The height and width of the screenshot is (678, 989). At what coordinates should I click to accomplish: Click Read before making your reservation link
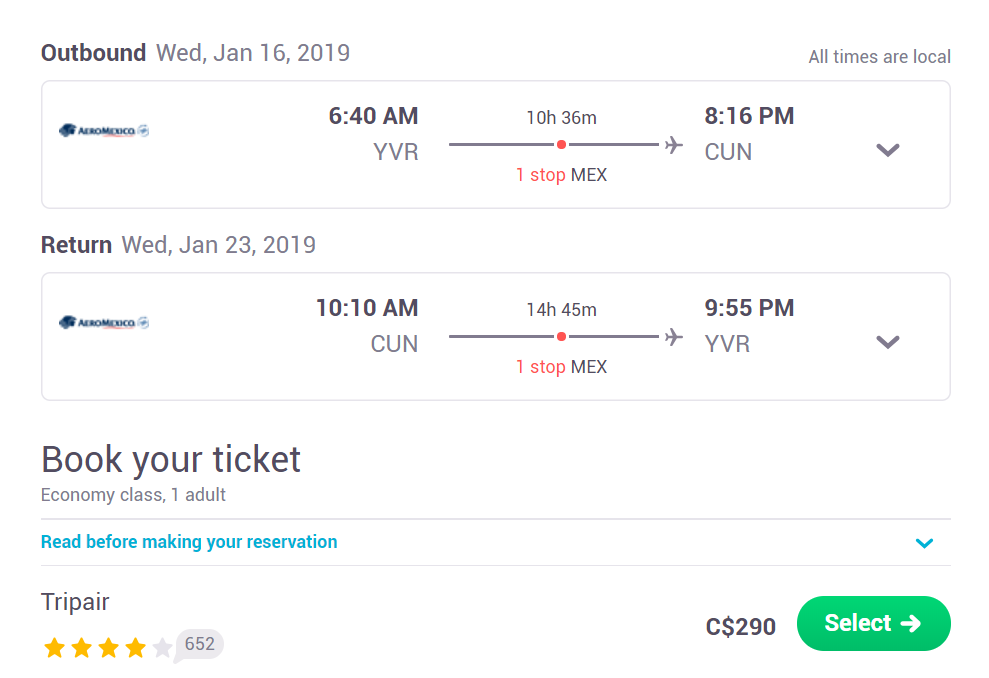pyautogui.click(x=189, y=542)
